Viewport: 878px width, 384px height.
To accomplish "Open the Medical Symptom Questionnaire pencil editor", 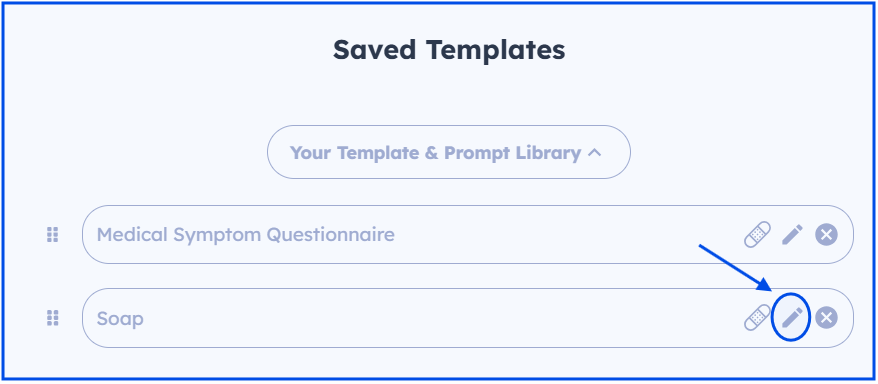I will pos(792,234).
